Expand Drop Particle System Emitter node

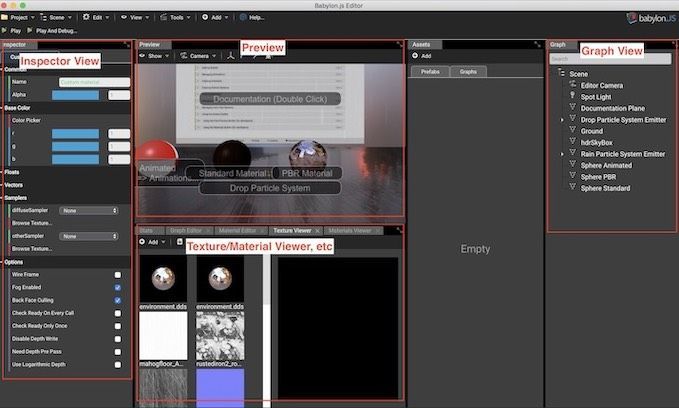(562, 120)
